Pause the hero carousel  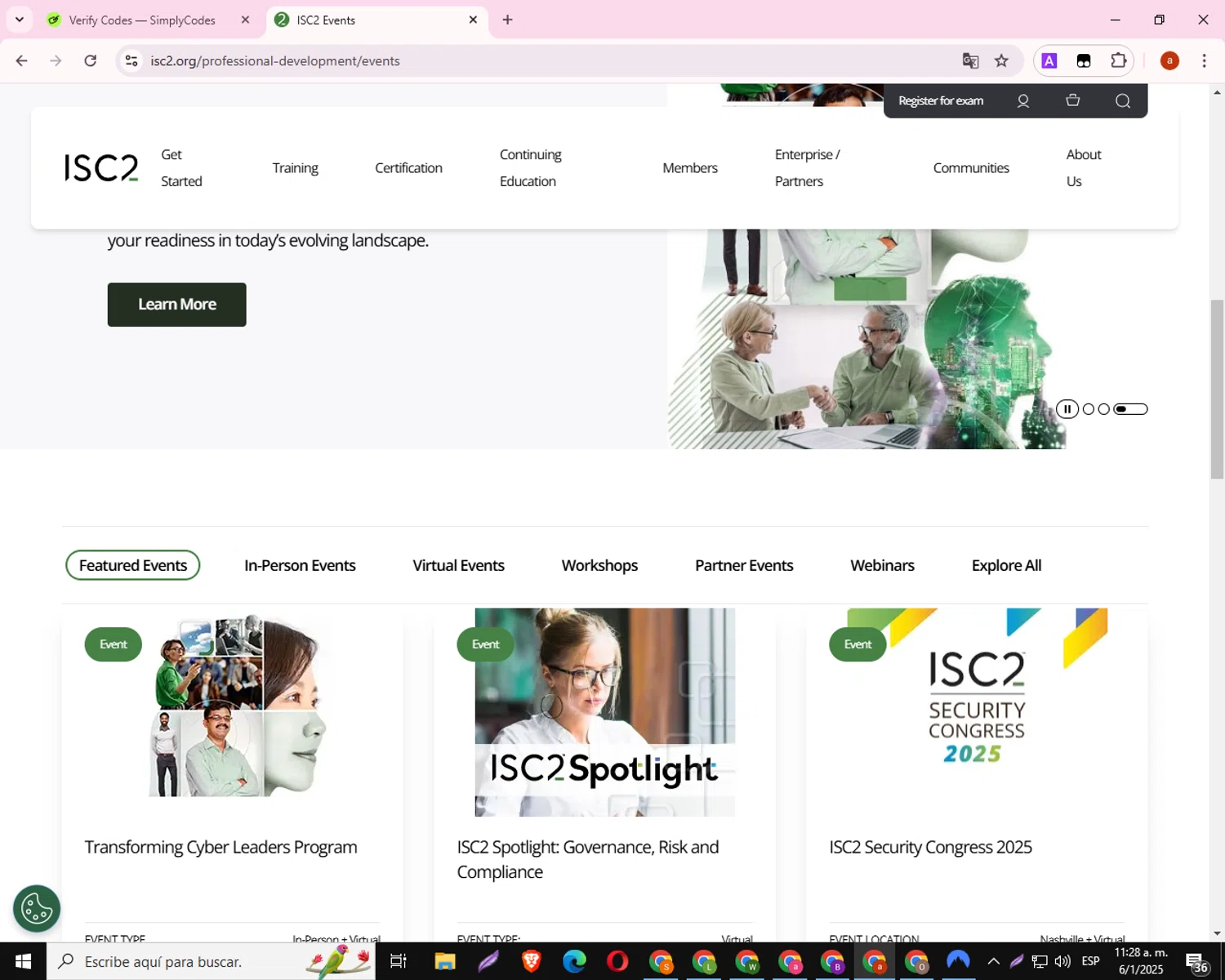point(1067,409)
